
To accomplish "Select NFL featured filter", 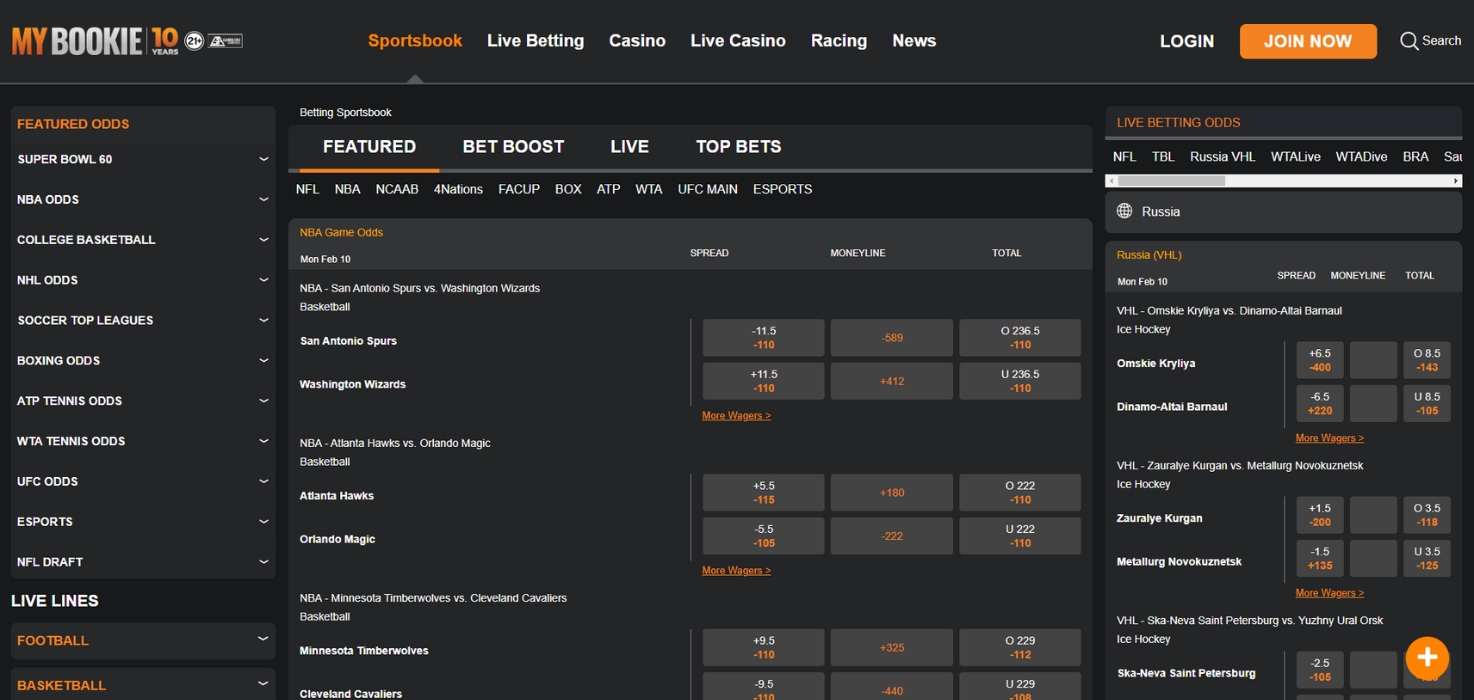I will (x=307, y=189).
